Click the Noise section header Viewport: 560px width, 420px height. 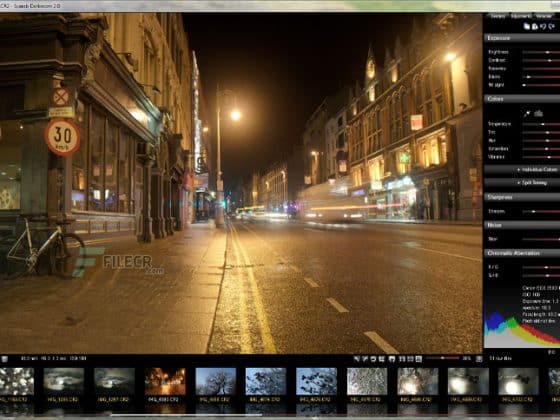tap(522, 225)
